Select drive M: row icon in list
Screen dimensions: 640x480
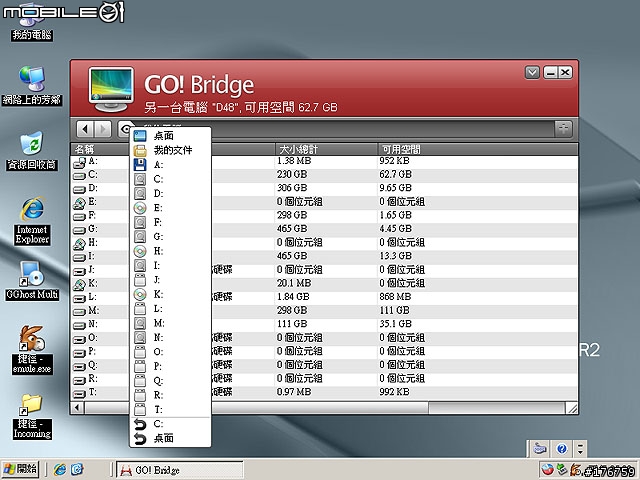(x=79, y=312)
